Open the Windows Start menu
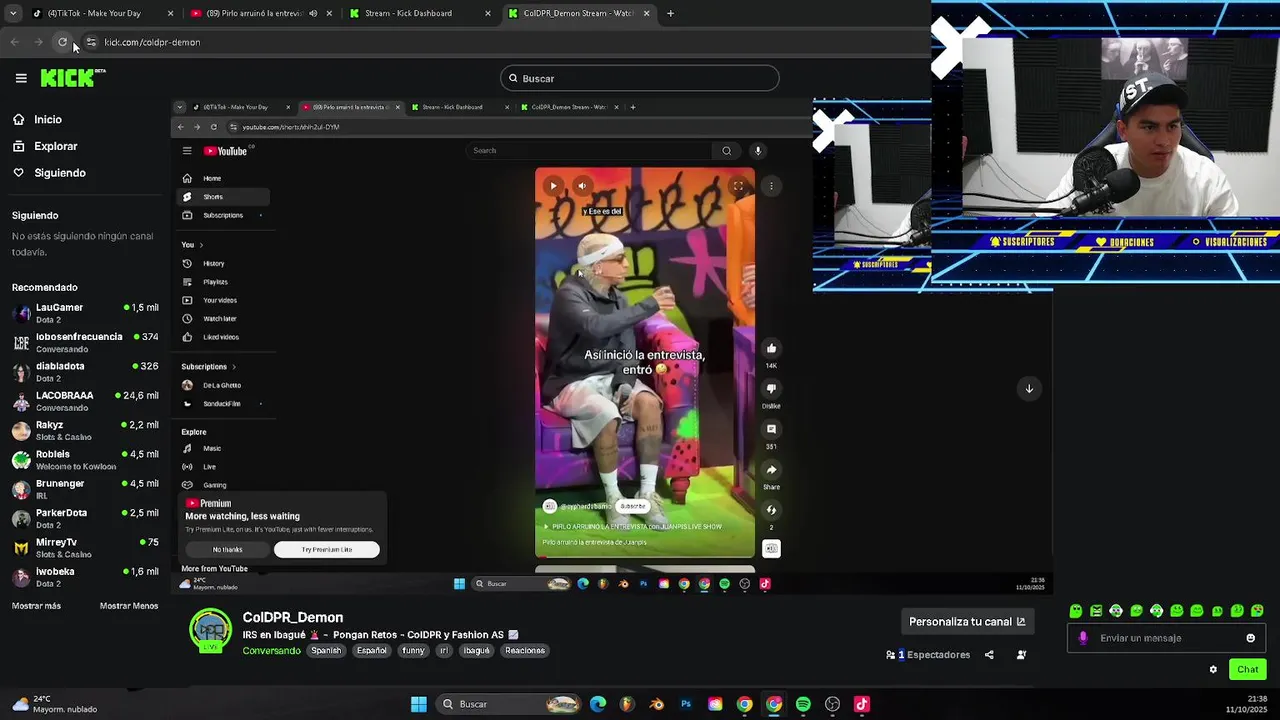1280x720 pixels. click(x=419, y=704)
